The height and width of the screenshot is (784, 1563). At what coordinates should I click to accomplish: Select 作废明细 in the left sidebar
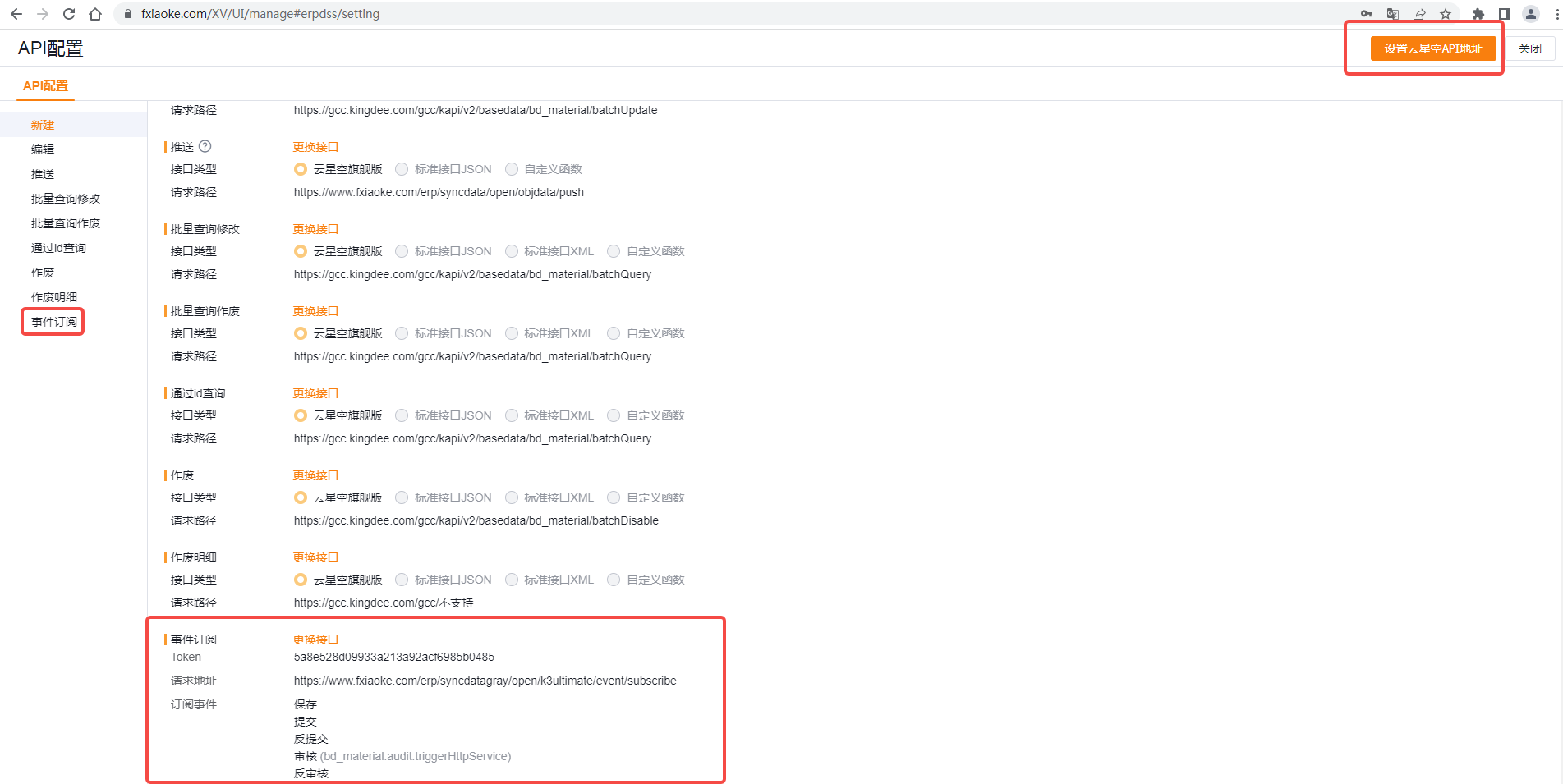click(54, 297)
